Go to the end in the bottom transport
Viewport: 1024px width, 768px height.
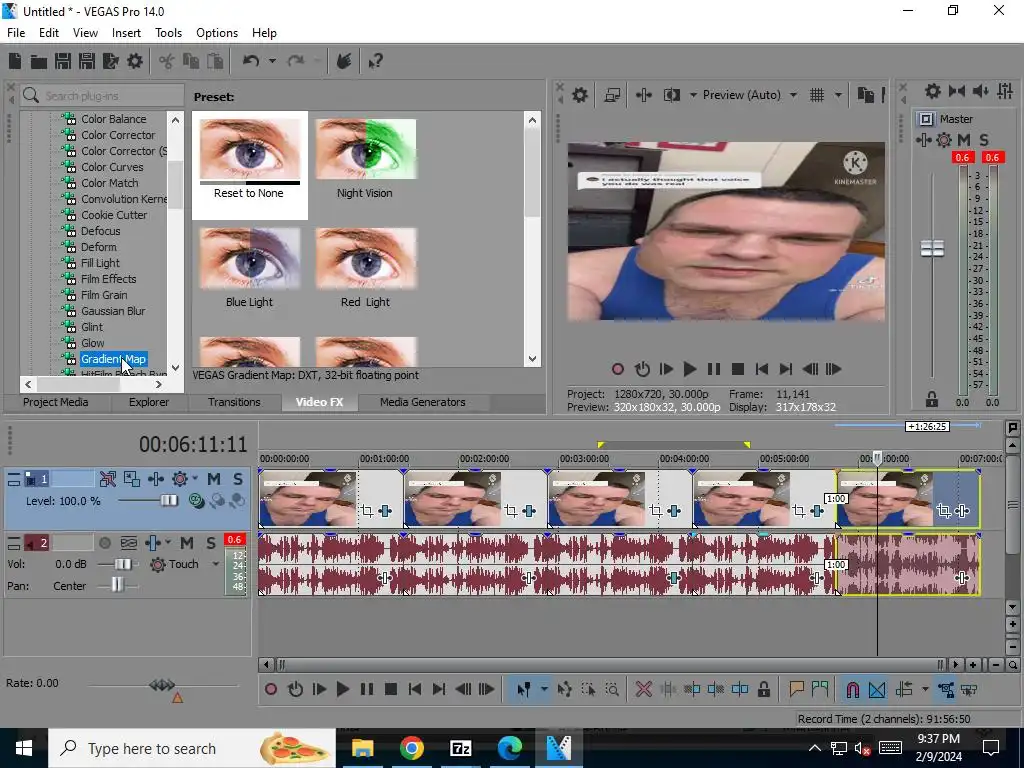tap(439, 689)
